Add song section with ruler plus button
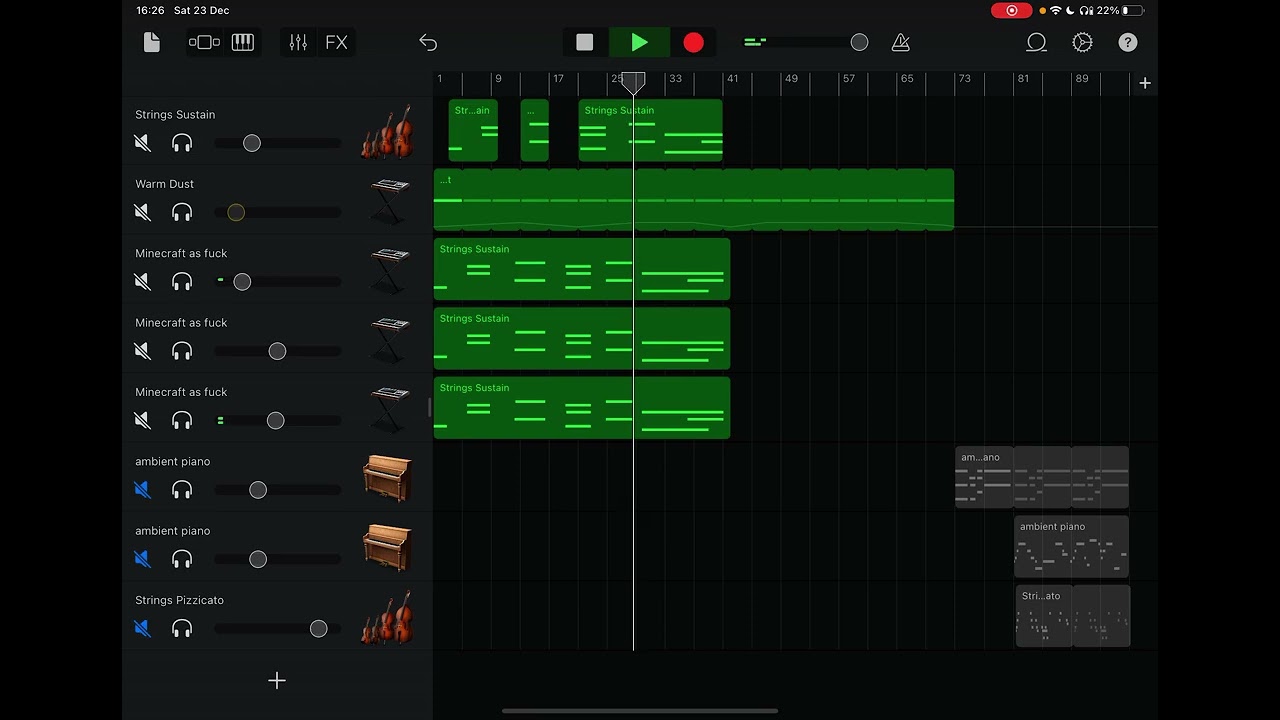This screenshot has width=1280, height=720. point(1145,83)
